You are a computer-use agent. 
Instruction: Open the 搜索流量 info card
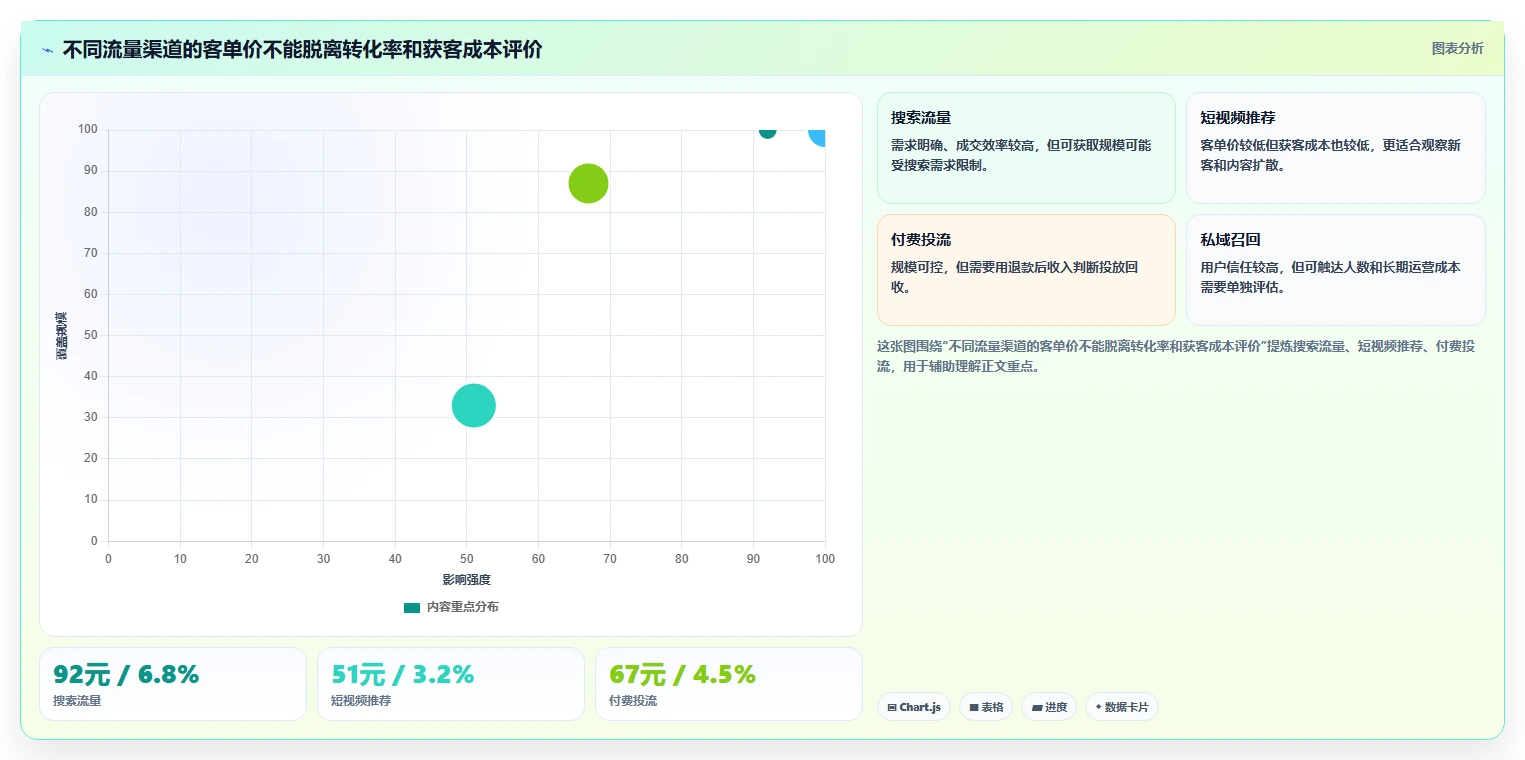(1026, 148)
